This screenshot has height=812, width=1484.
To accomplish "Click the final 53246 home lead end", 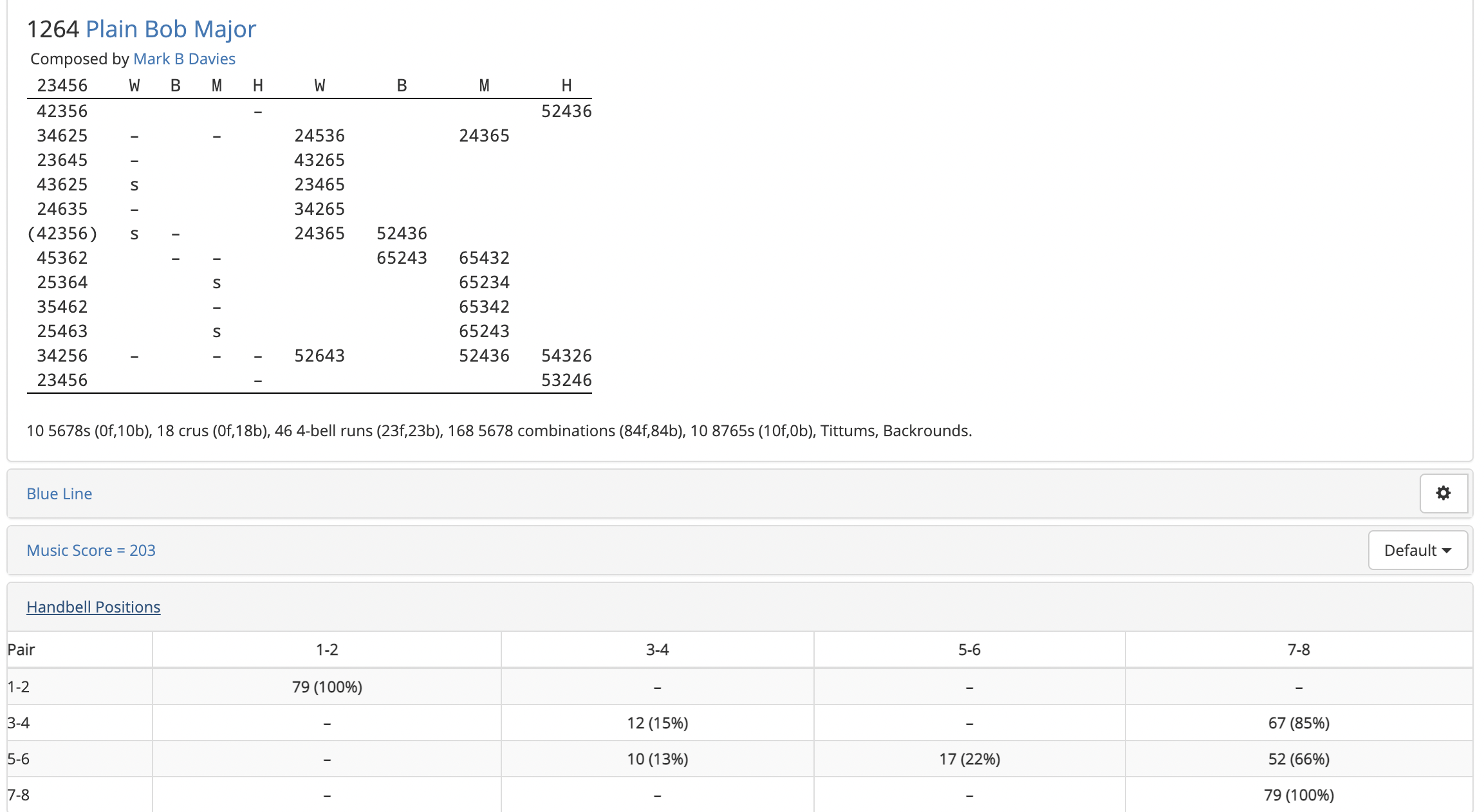I will [566, 380].
